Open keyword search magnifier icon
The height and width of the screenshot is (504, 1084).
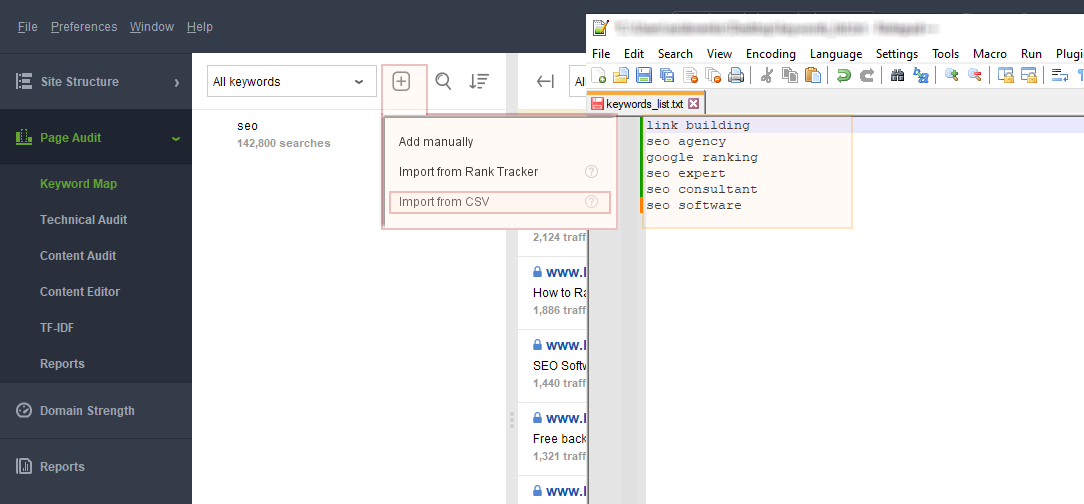coord(443,82)
